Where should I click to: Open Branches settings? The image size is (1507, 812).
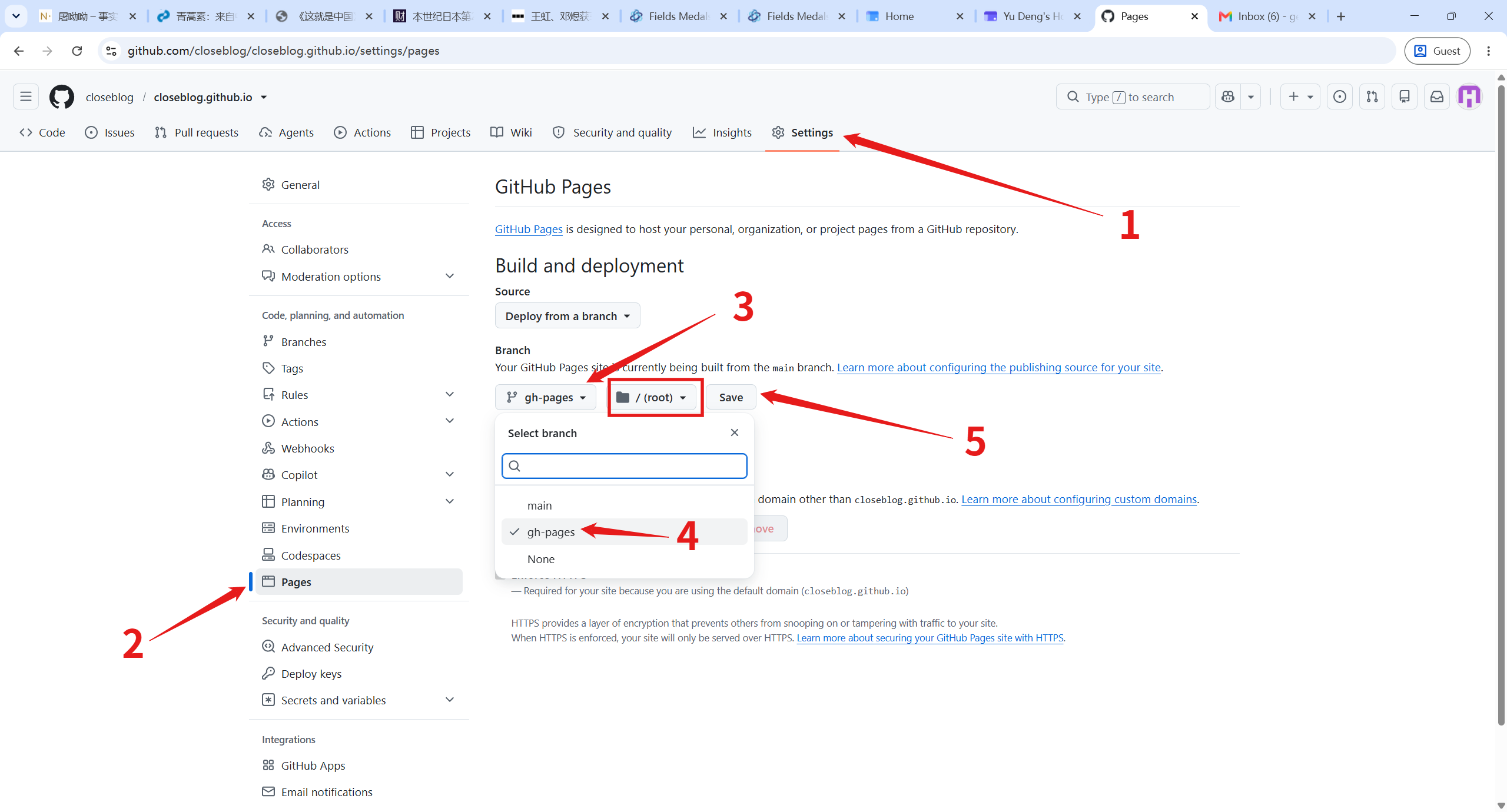pos(359,342)
